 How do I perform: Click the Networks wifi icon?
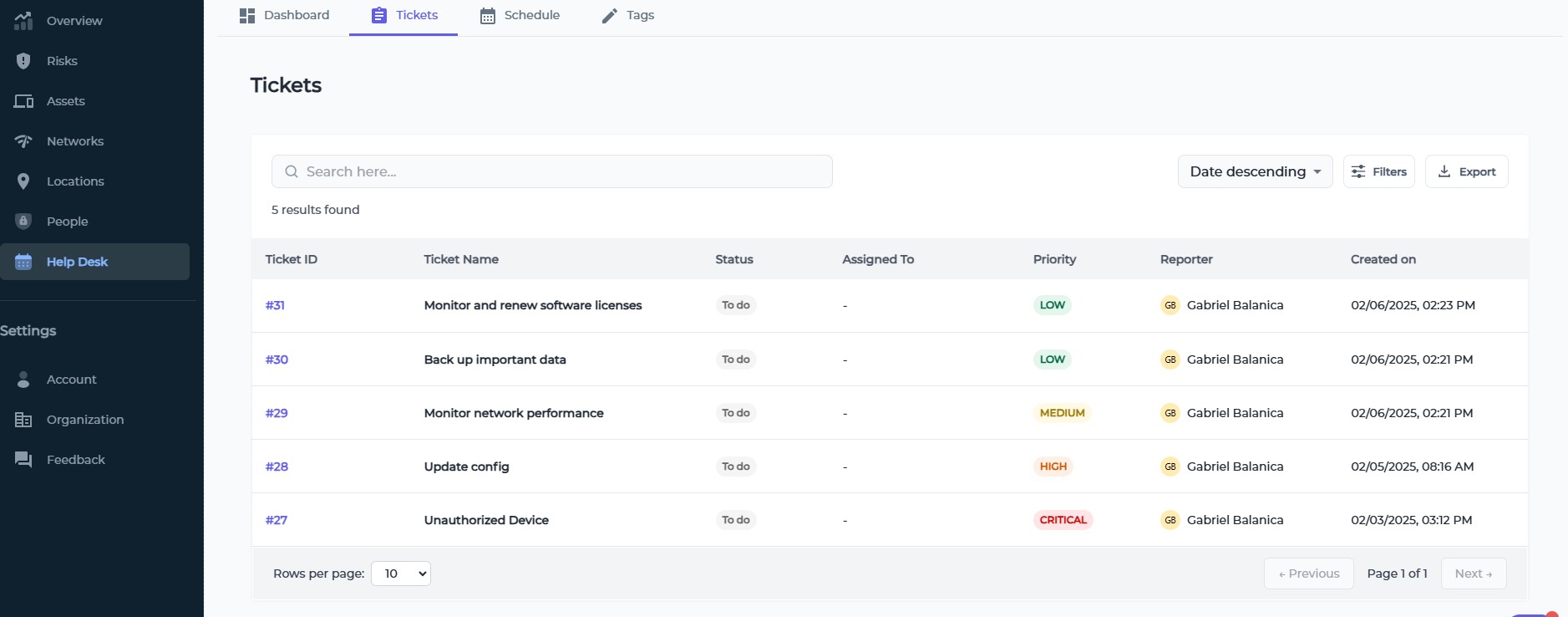click(23, 141)
